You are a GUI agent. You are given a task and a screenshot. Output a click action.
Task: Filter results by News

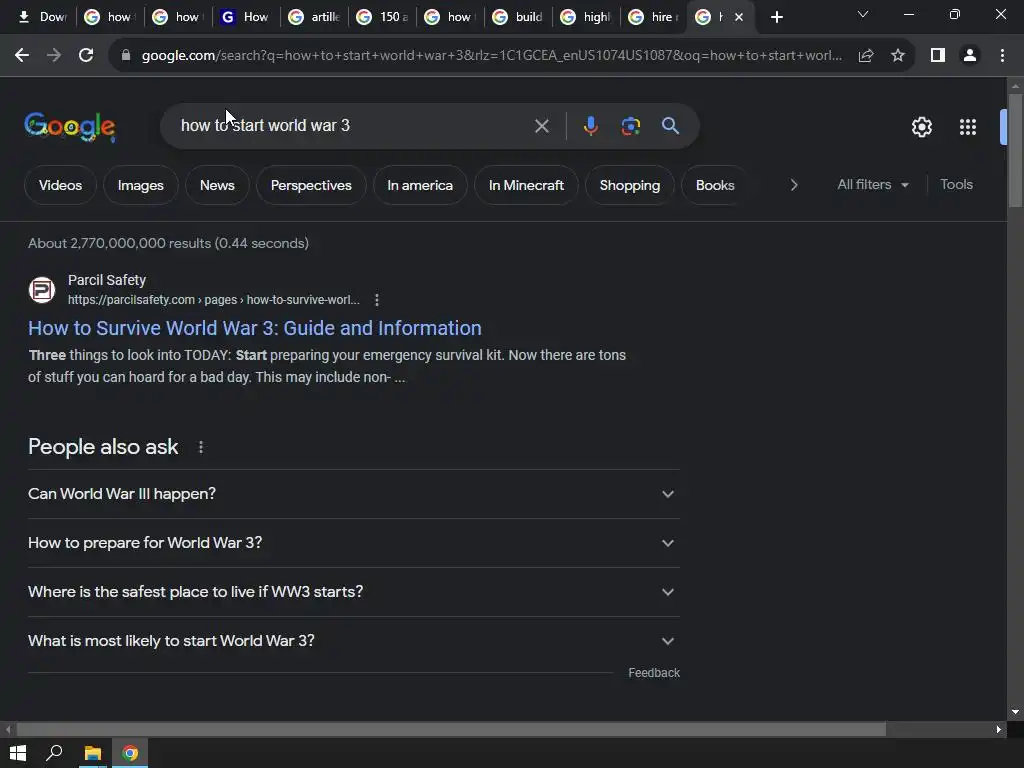pyautogui.click(x=217, y=185)
